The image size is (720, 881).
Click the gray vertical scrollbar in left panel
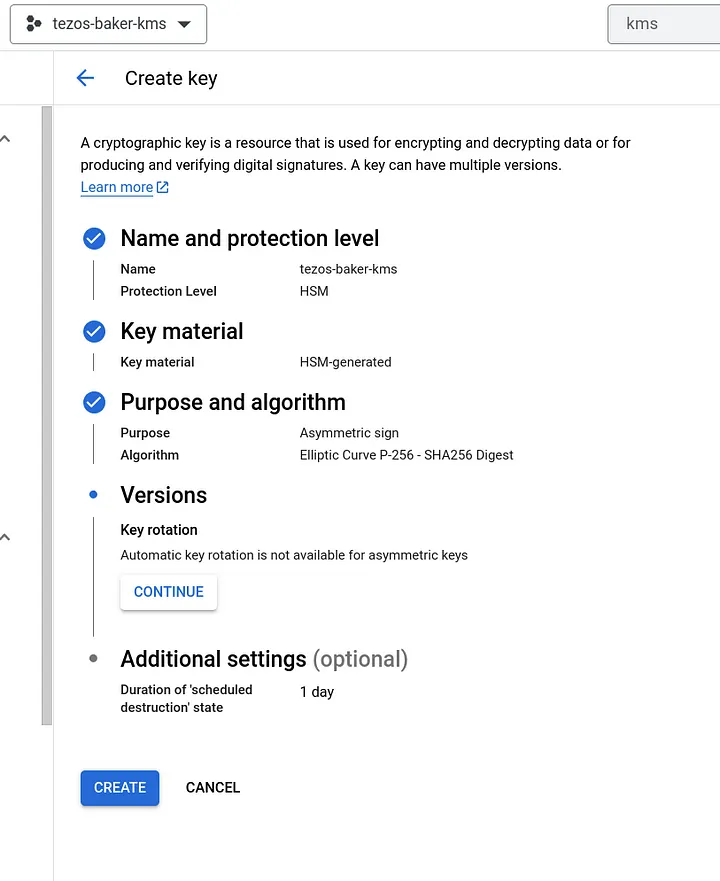click(x=46, y=415)
